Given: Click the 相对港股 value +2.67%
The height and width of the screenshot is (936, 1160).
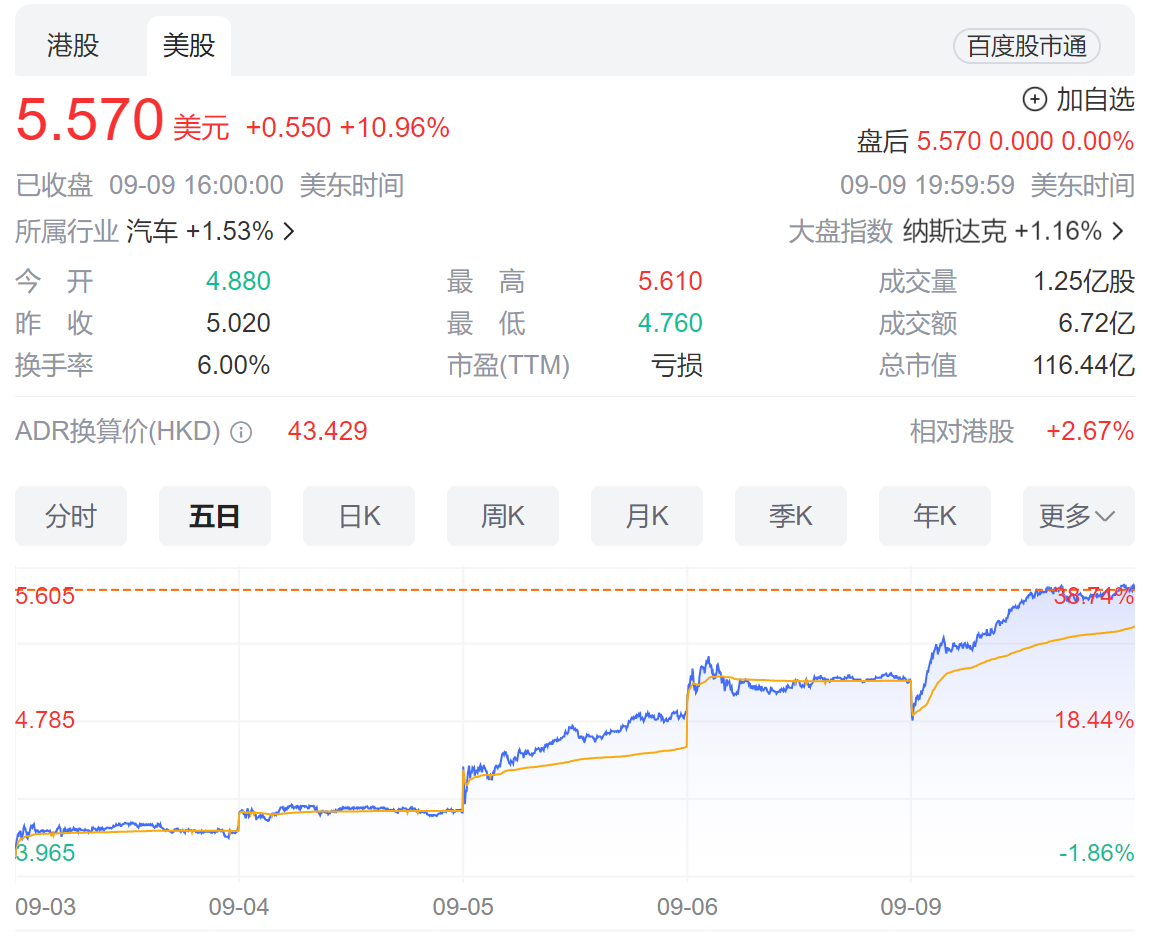Looking at the screenshot, I should coord(1090,431).
